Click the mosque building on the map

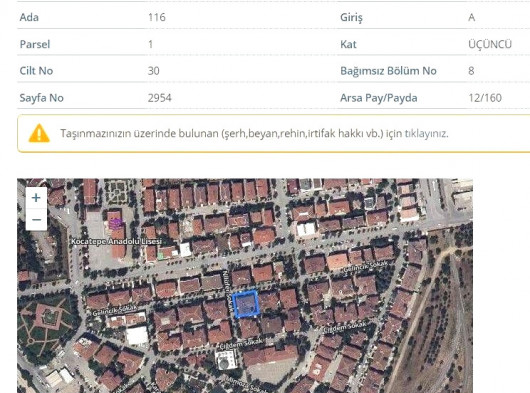pos(225,360)
